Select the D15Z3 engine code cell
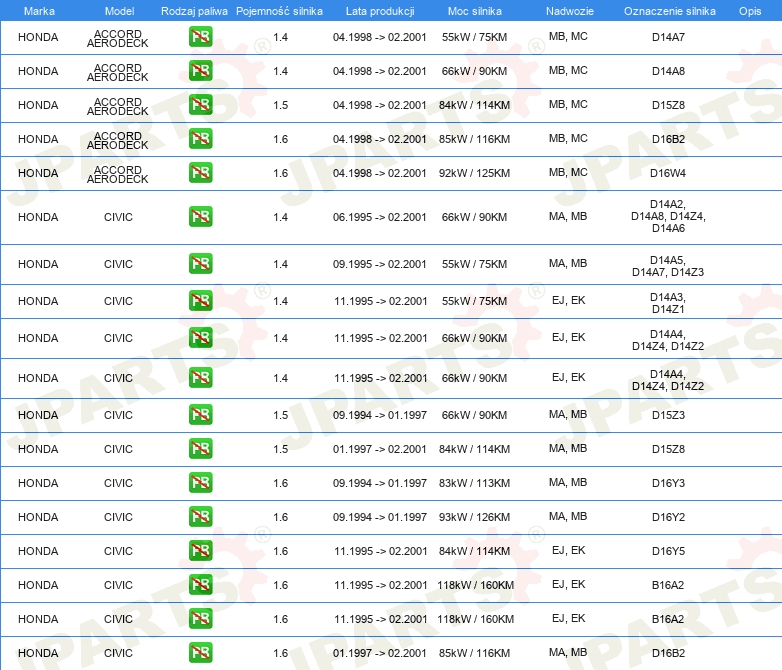 pyautogui.click(x=668, y=415)
